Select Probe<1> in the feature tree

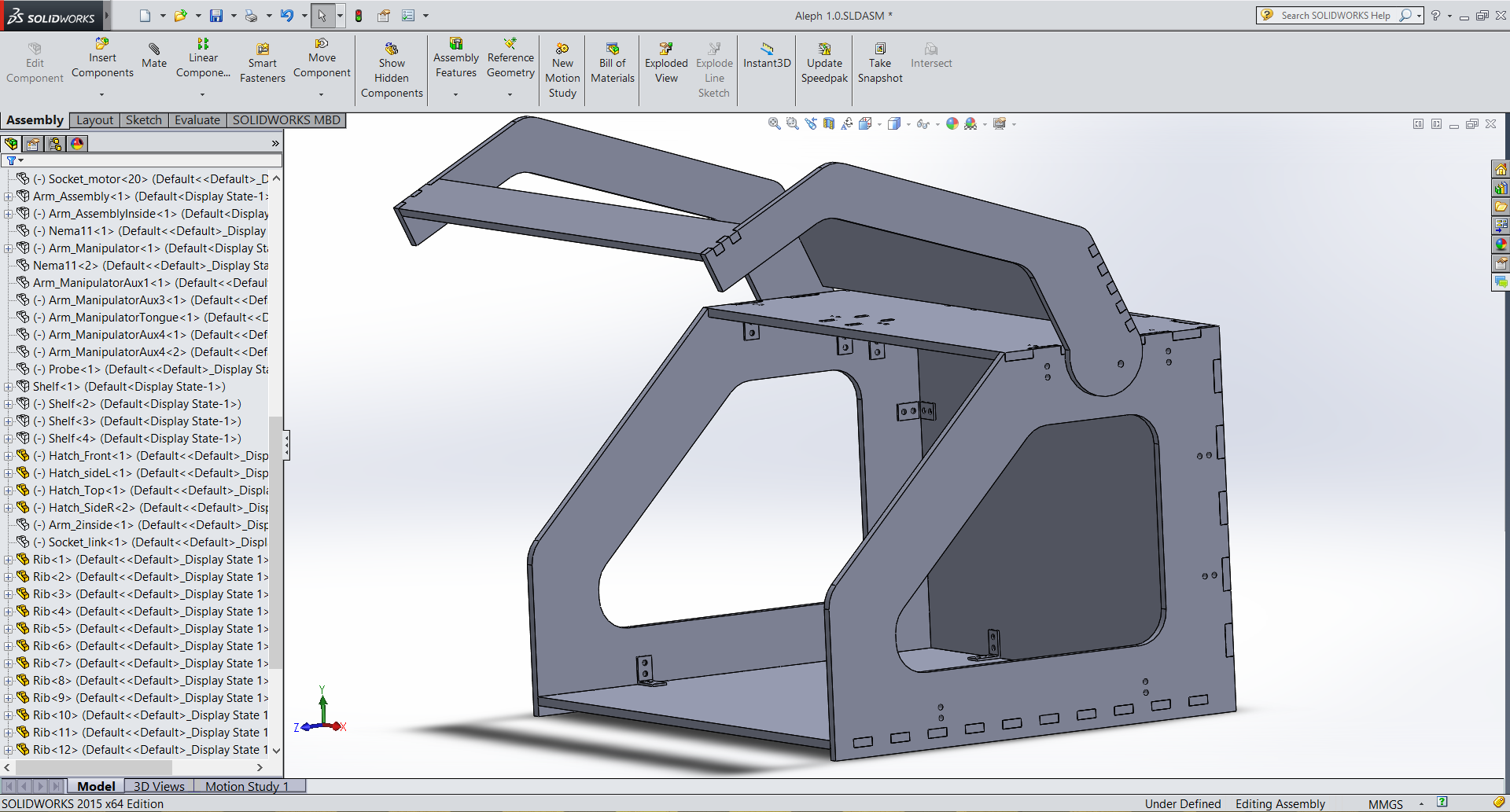point(142,369)
